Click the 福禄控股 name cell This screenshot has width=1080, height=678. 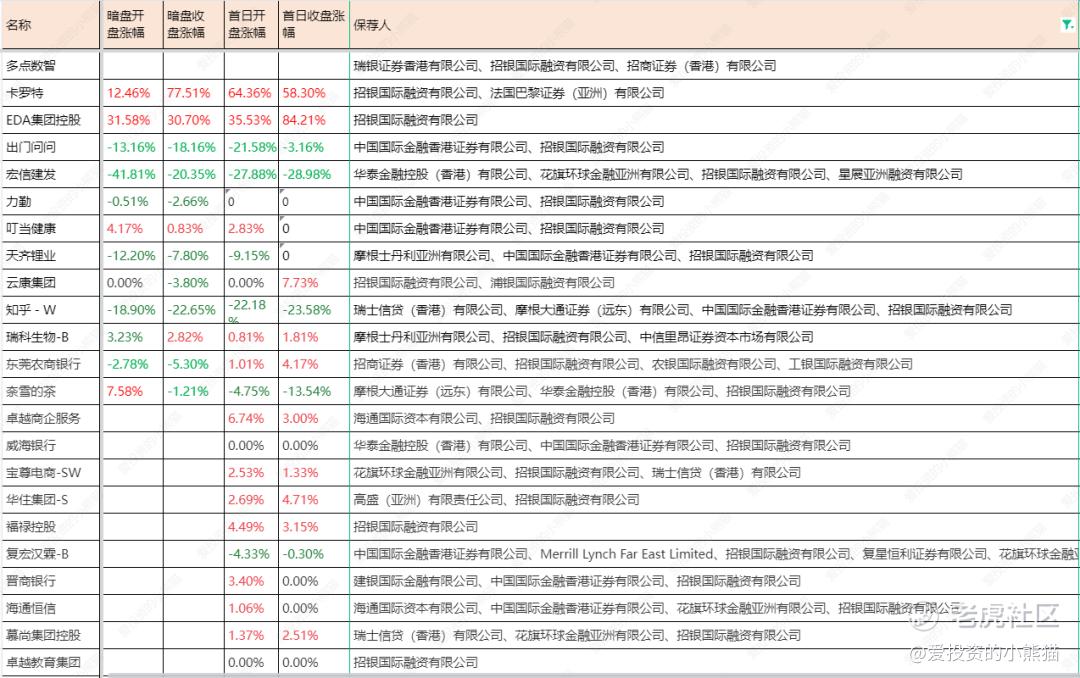52,527
